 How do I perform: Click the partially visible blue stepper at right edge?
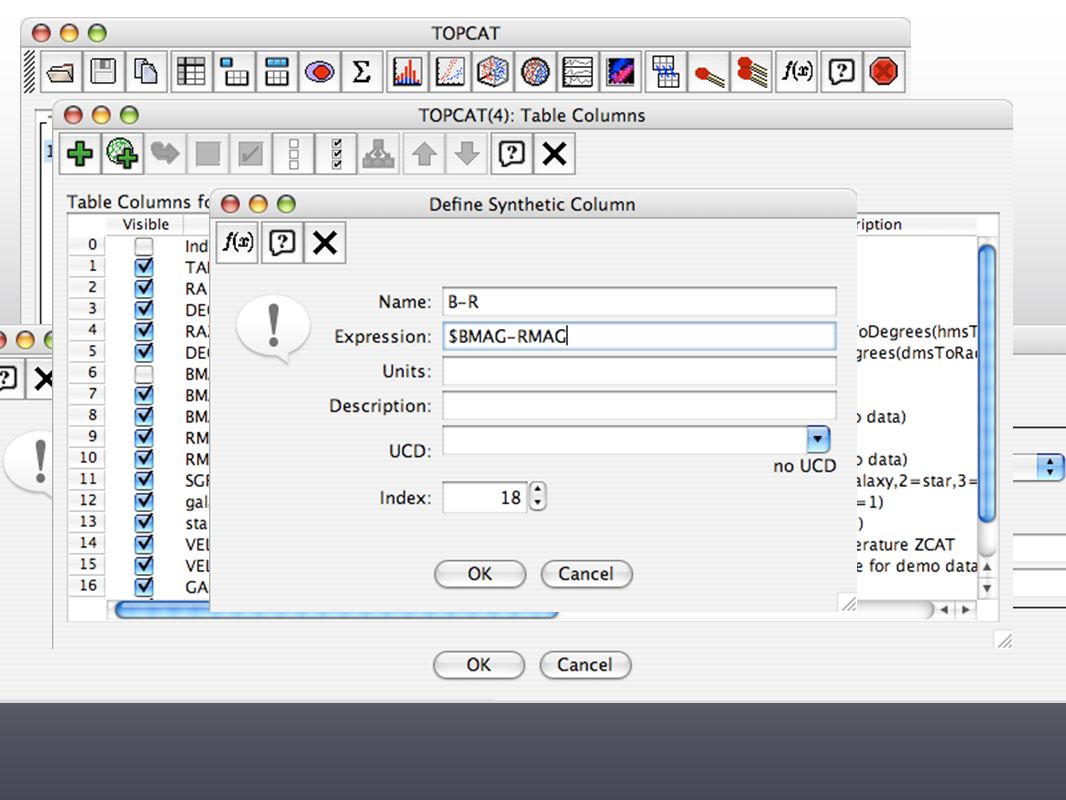pos(1050,467)
